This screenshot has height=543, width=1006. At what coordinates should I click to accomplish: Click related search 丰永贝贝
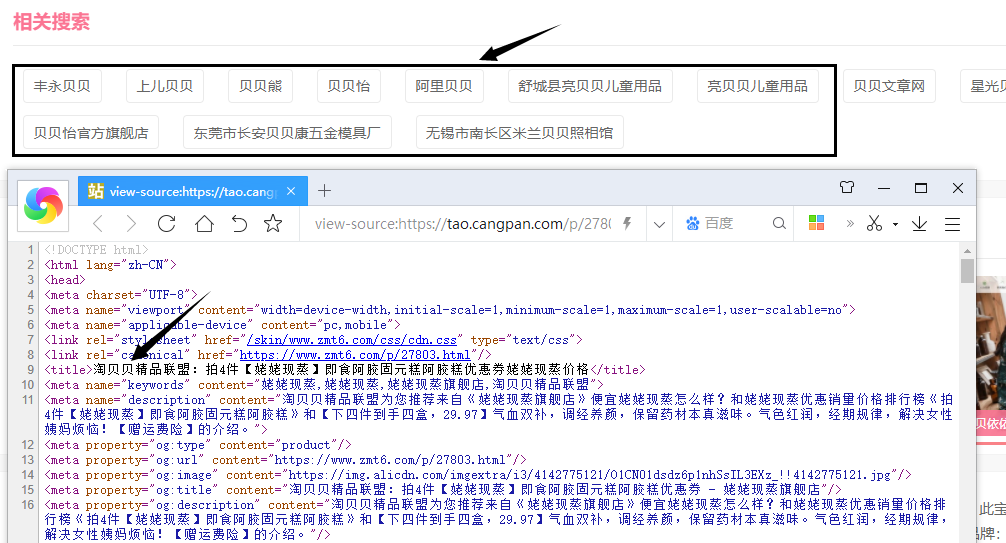click(62, 86)
